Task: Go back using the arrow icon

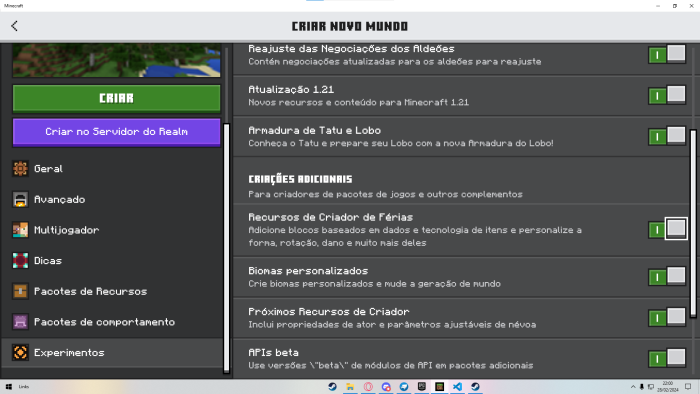Action: point(14,26)
